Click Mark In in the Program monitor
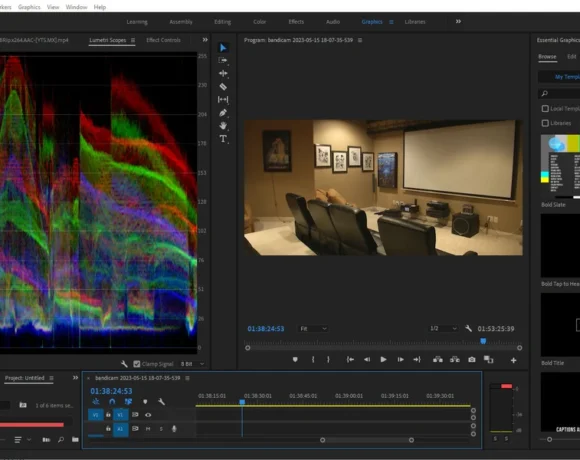580x460 pixels. pyautogui.click(x=313, y=359)
